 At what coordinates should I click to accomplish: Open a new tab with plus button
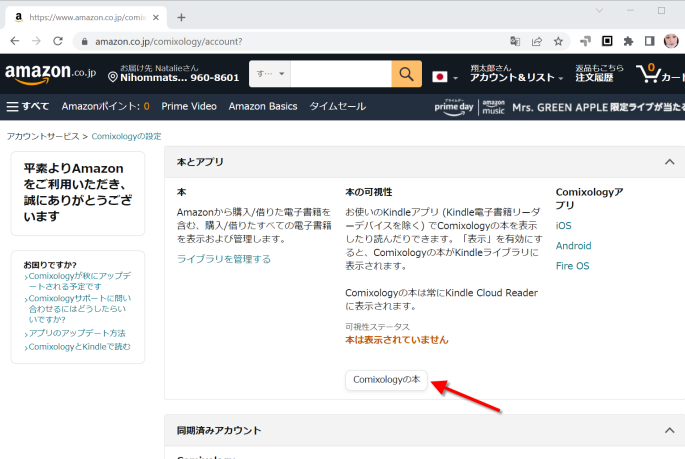click(181, 17)
